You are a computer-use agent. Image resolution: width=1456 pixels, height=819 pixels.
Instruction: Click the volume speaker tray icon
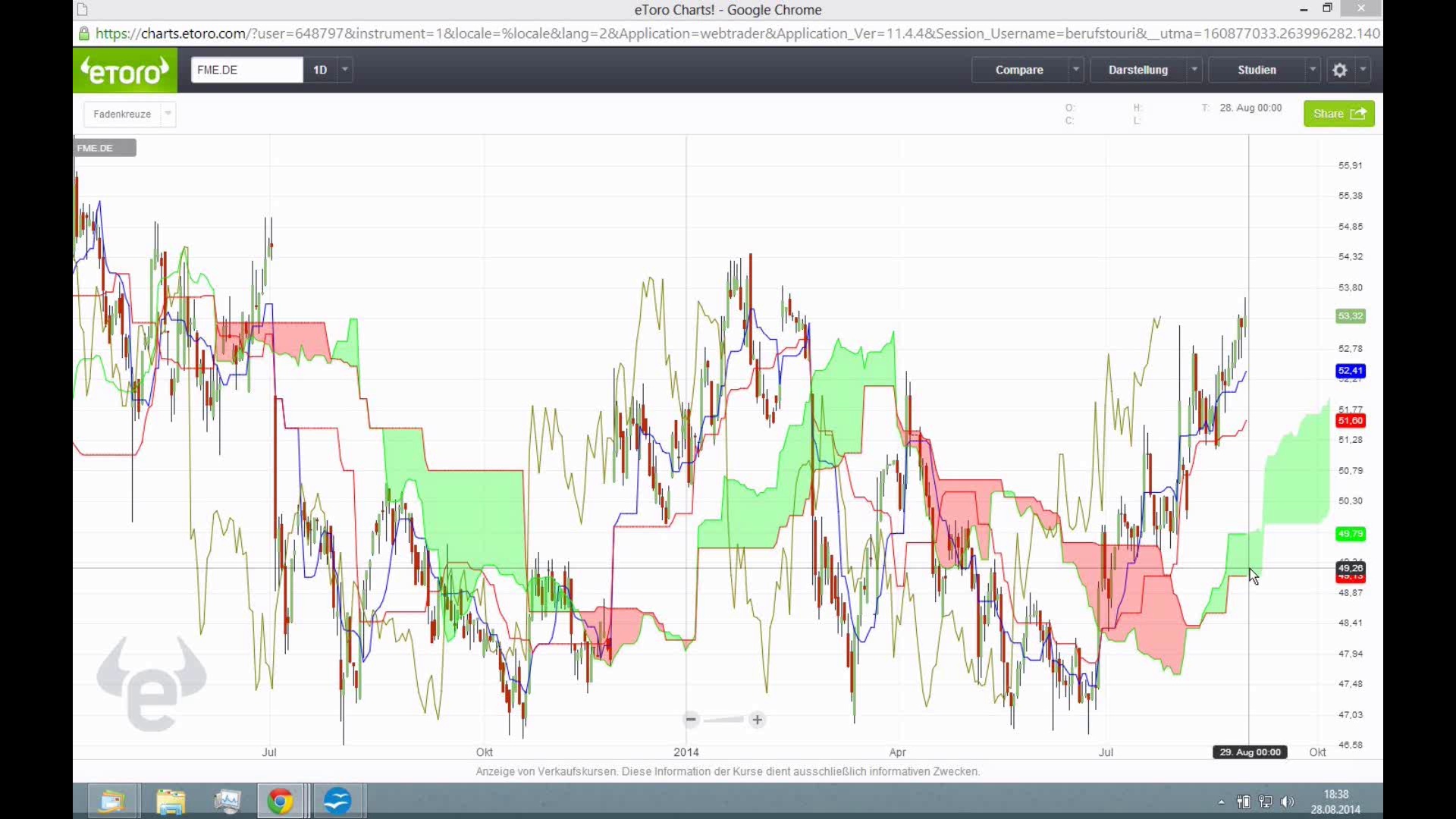coord(1287,802)
